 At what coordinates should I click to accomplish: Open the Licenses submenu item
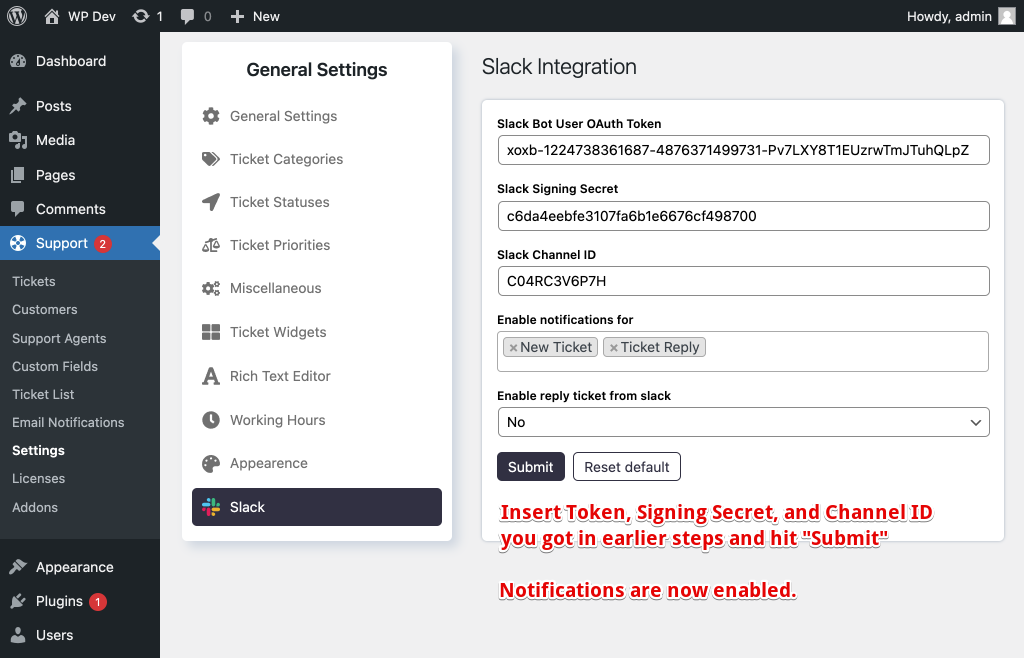click(x=39, y=478)
